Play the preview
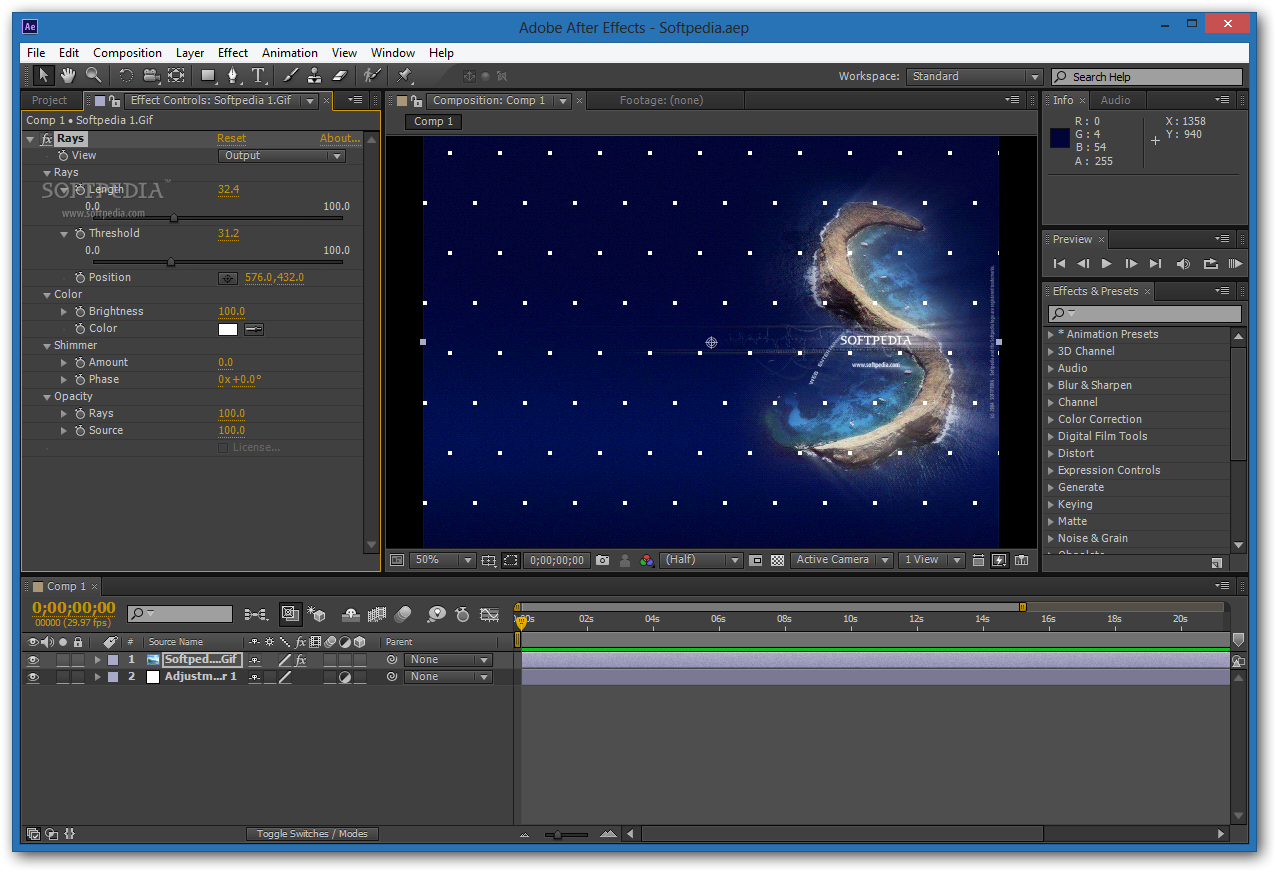Screen dimensions: 1277x872 (x=1107, y=264)
